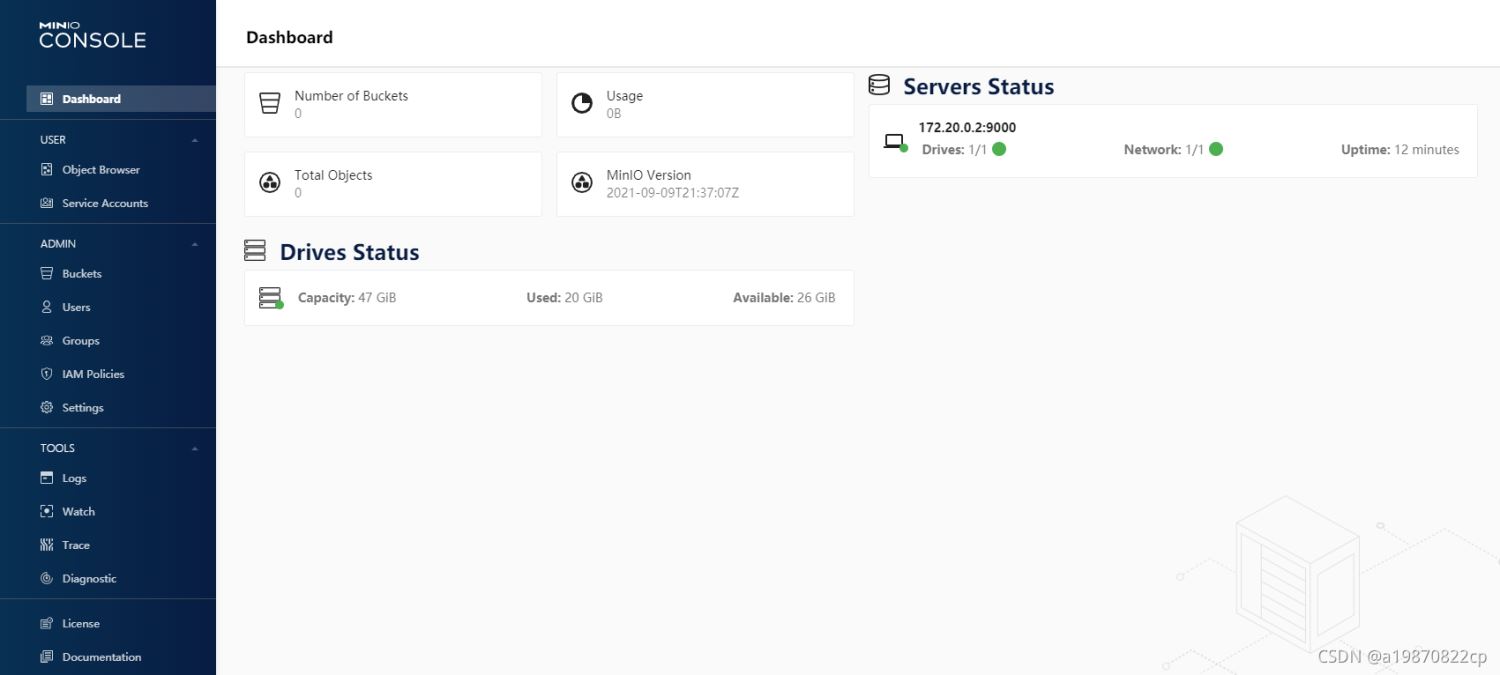Click the MinIO Console logo

92,35
